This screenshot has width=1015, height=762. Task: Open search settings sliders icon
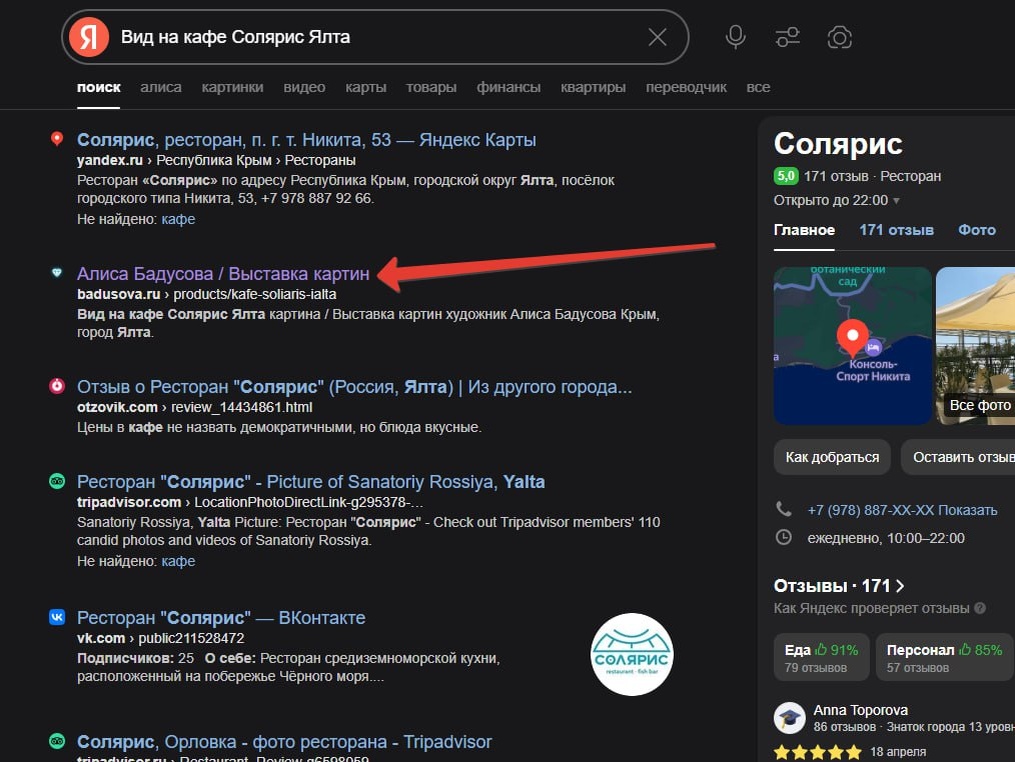pos(787,37)
